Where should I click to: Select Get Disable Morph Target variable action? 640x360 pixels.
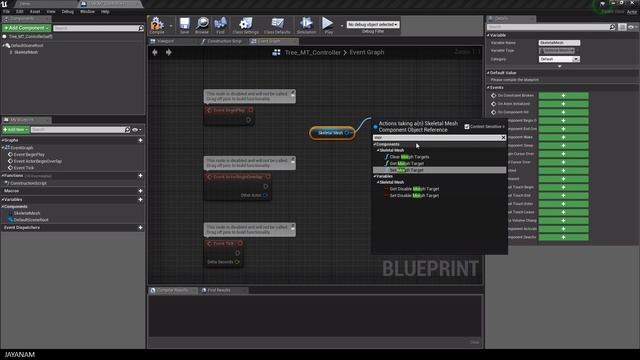pyautogui.click(x=414, y=189)
